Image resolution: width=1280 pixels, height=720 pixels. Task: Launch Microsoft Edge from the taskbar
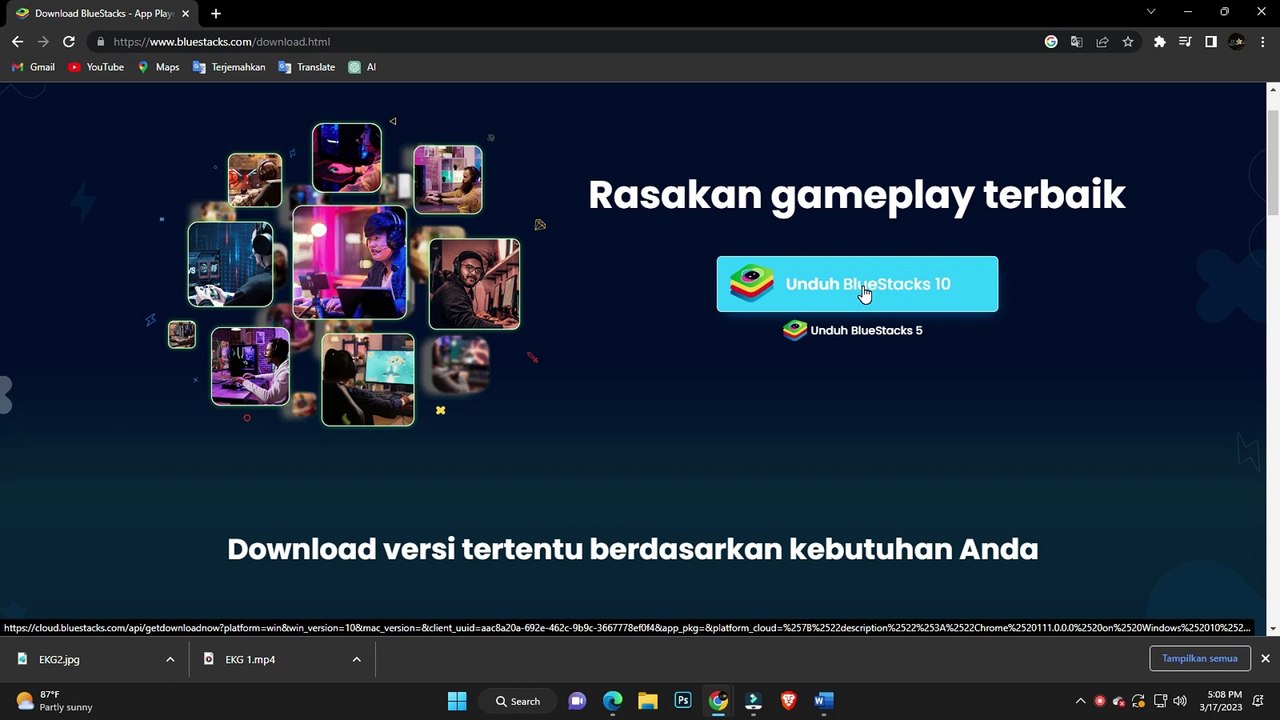pos(613,701)
